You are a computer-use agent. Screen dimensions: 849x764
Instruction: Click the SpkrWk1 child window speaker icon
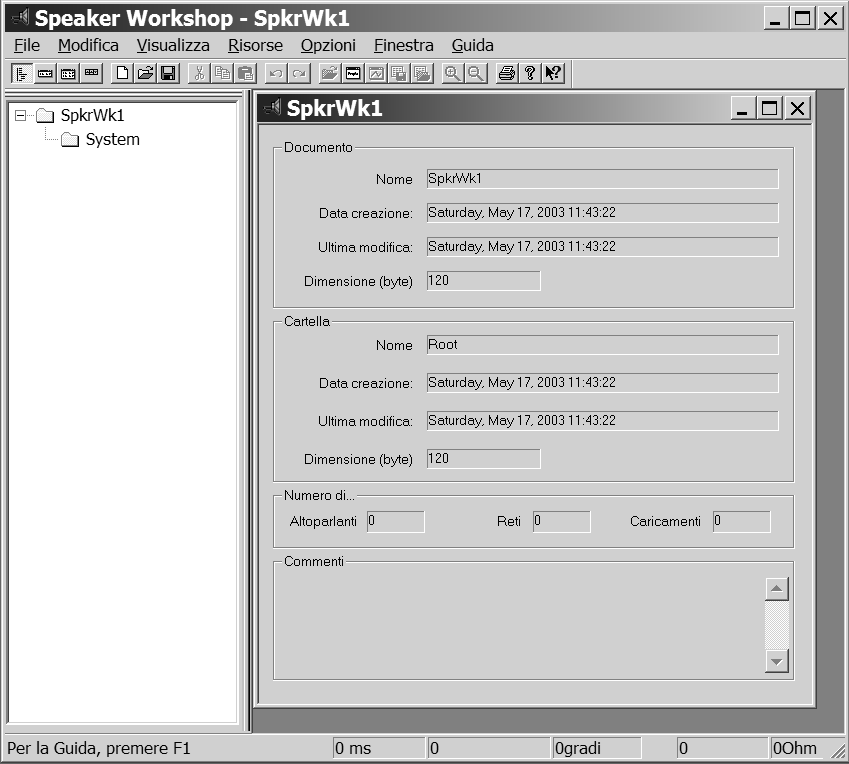point(272,108)
